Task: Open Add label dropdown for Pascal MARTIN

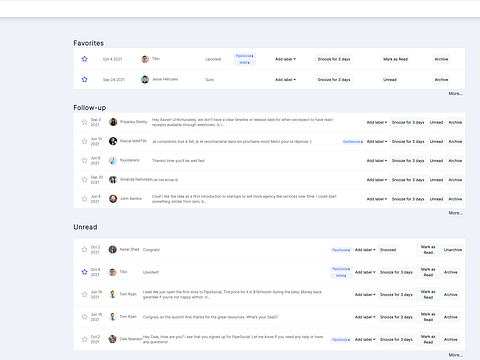Action: pyautogui.click(x=377, y=142)
